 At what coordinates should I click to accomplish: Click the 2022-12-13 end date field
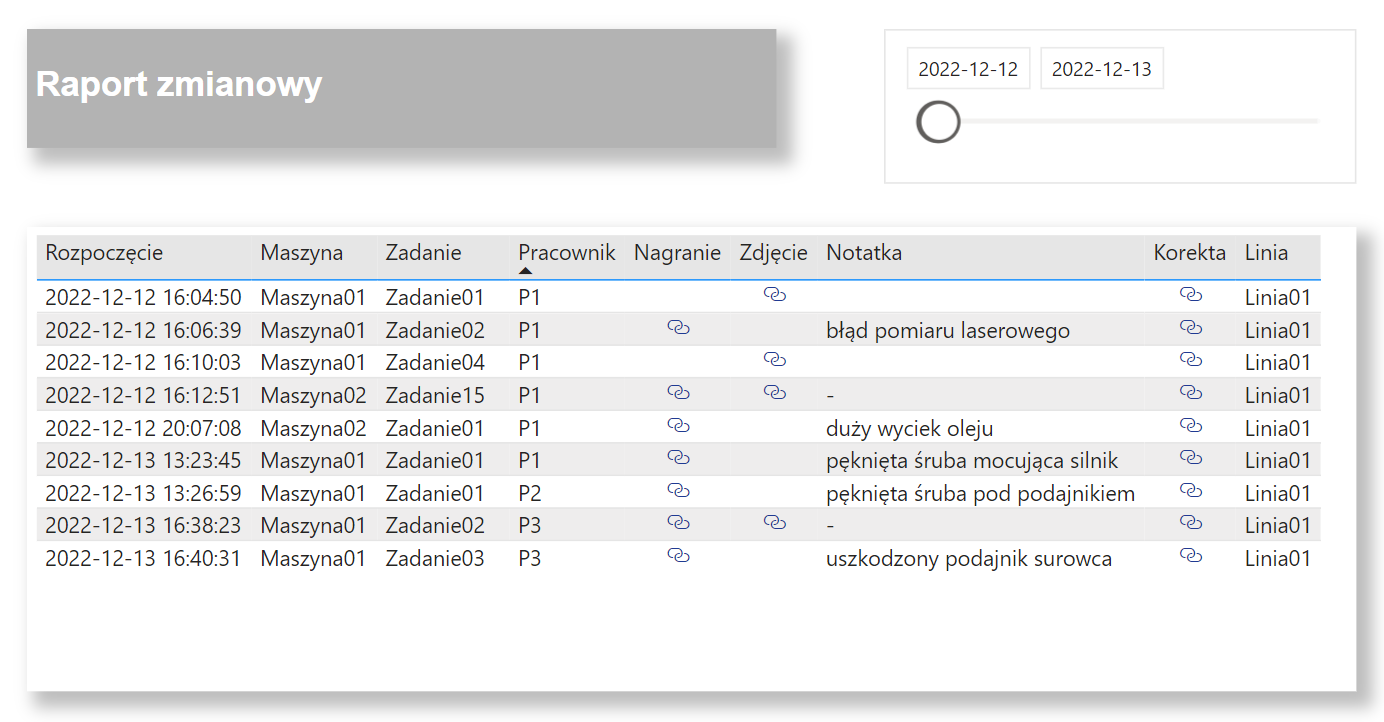click(x=1102, y=69)
